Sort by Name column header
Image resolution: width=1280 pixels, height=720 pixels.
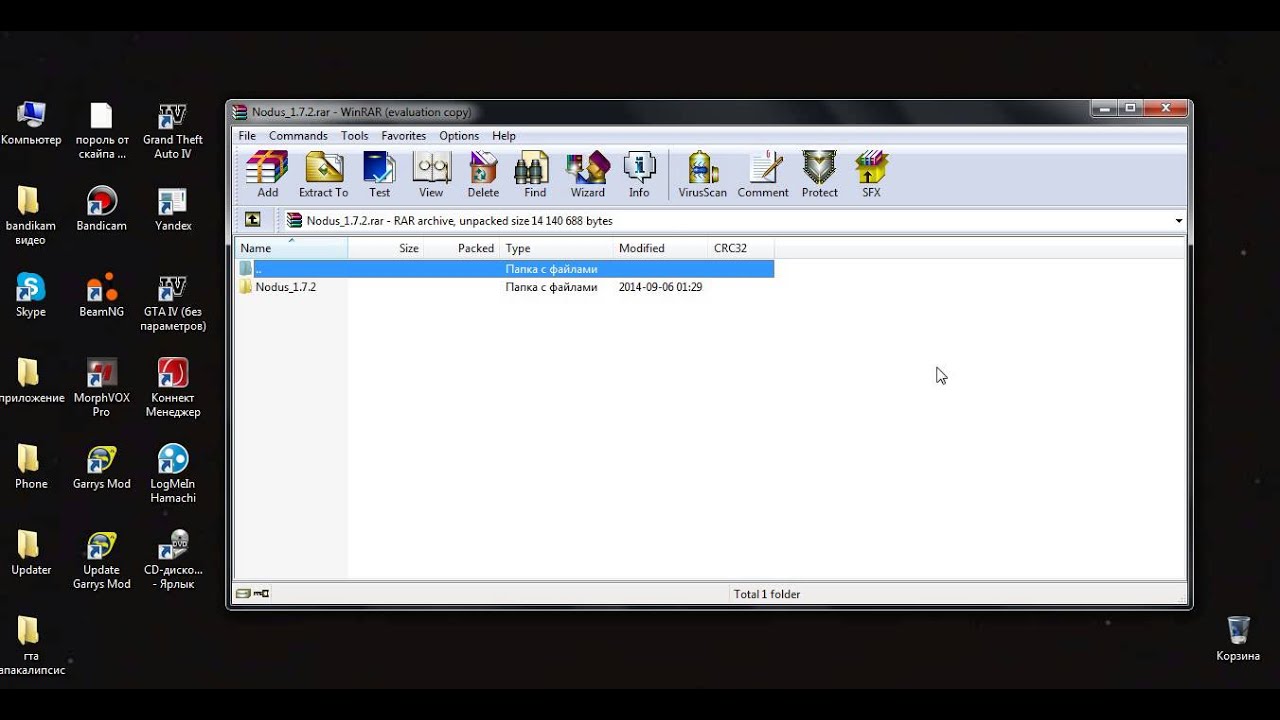click(291, 248)
